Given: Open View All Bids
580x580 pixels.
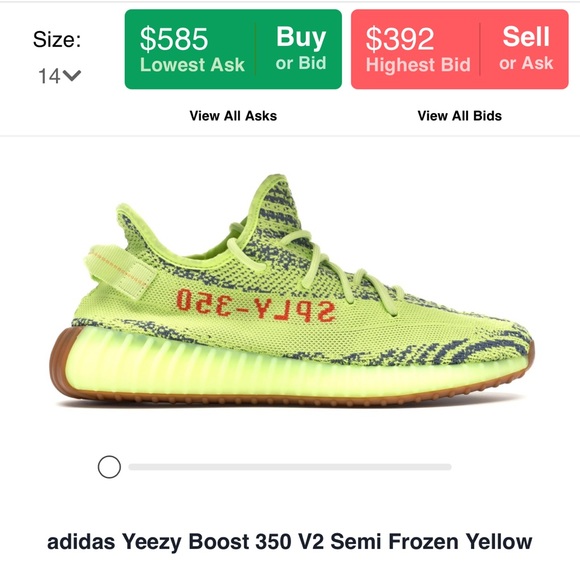Looking at the screenshot, I should coord(459,116).
